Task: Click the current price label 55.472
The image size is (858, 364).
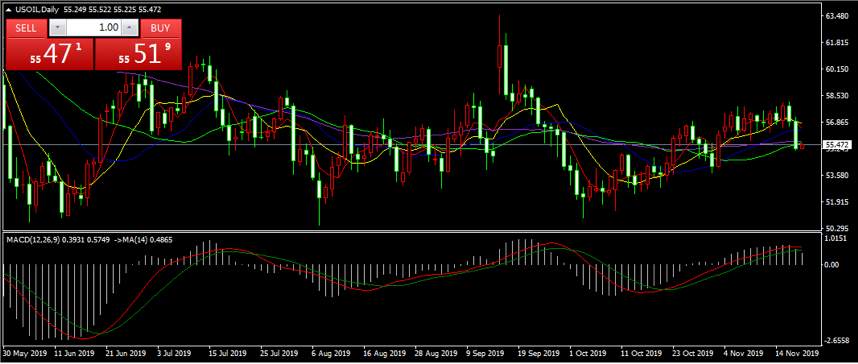Action: [836, 145]
